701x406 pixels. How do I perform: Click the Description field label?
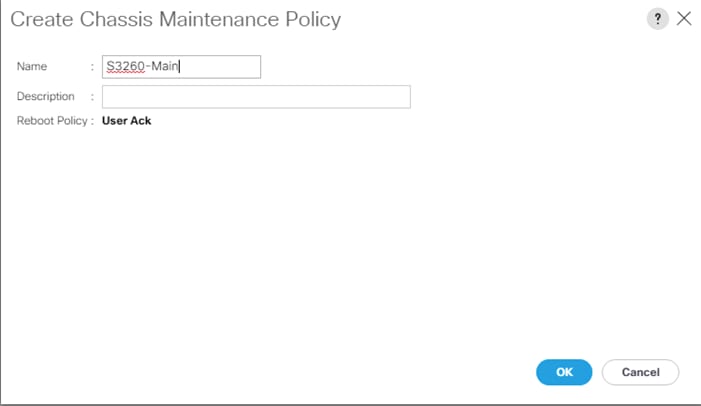[46, 96]
